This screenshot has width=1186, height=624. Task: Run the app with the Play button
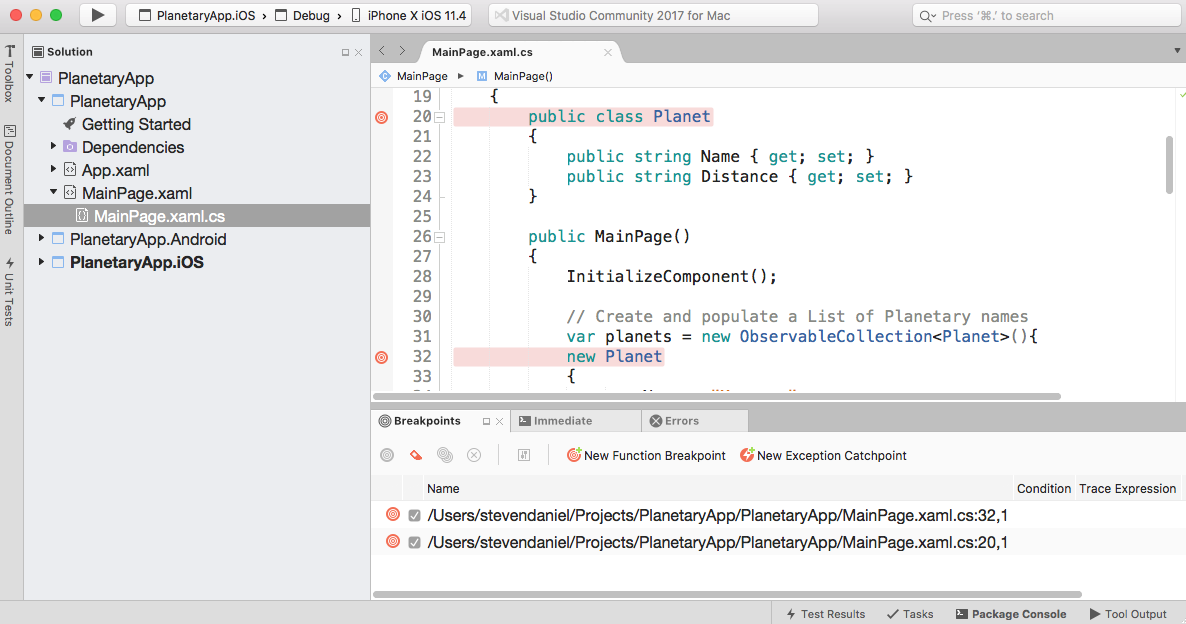coord(98,15)
